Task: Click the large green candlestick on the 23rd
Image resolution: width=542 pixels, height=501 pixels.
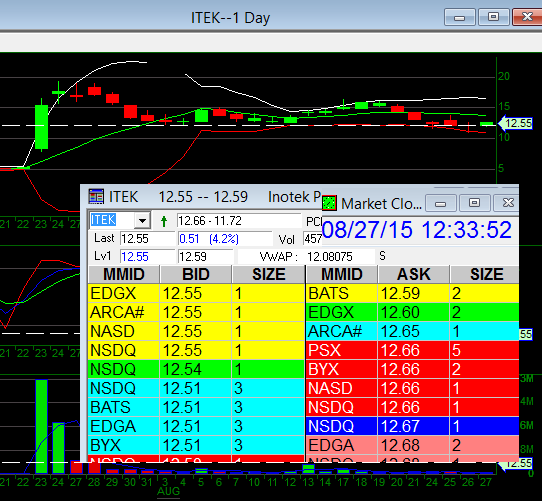Action: tap(41, 127)
